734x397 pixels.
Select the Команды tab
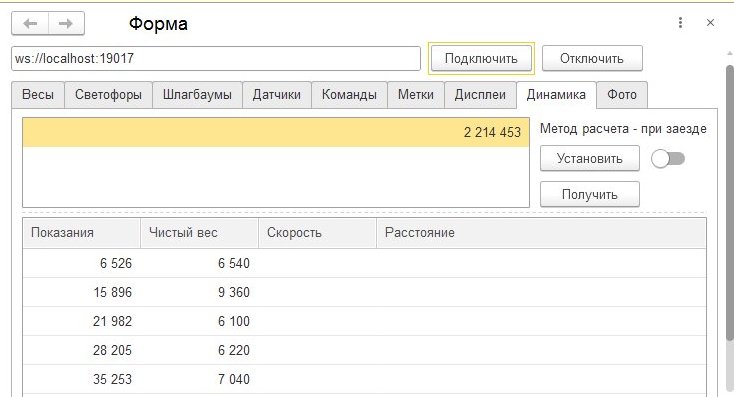point(349,95)
